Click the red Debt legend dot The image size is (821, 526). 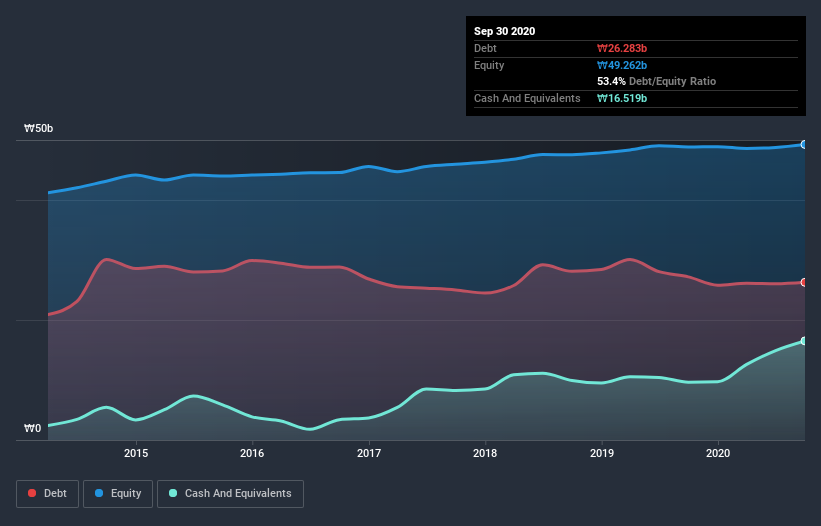pyautogui.click(x=32, y=493)
